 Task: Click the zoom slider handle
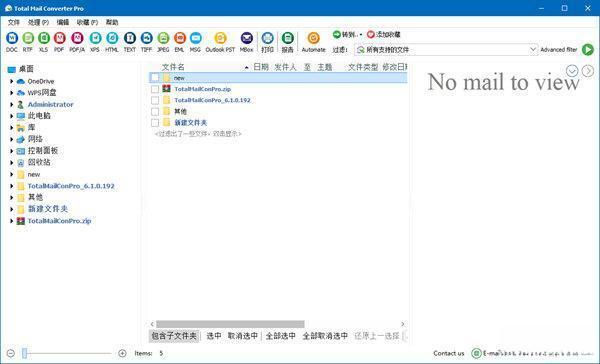click(24, 353)
